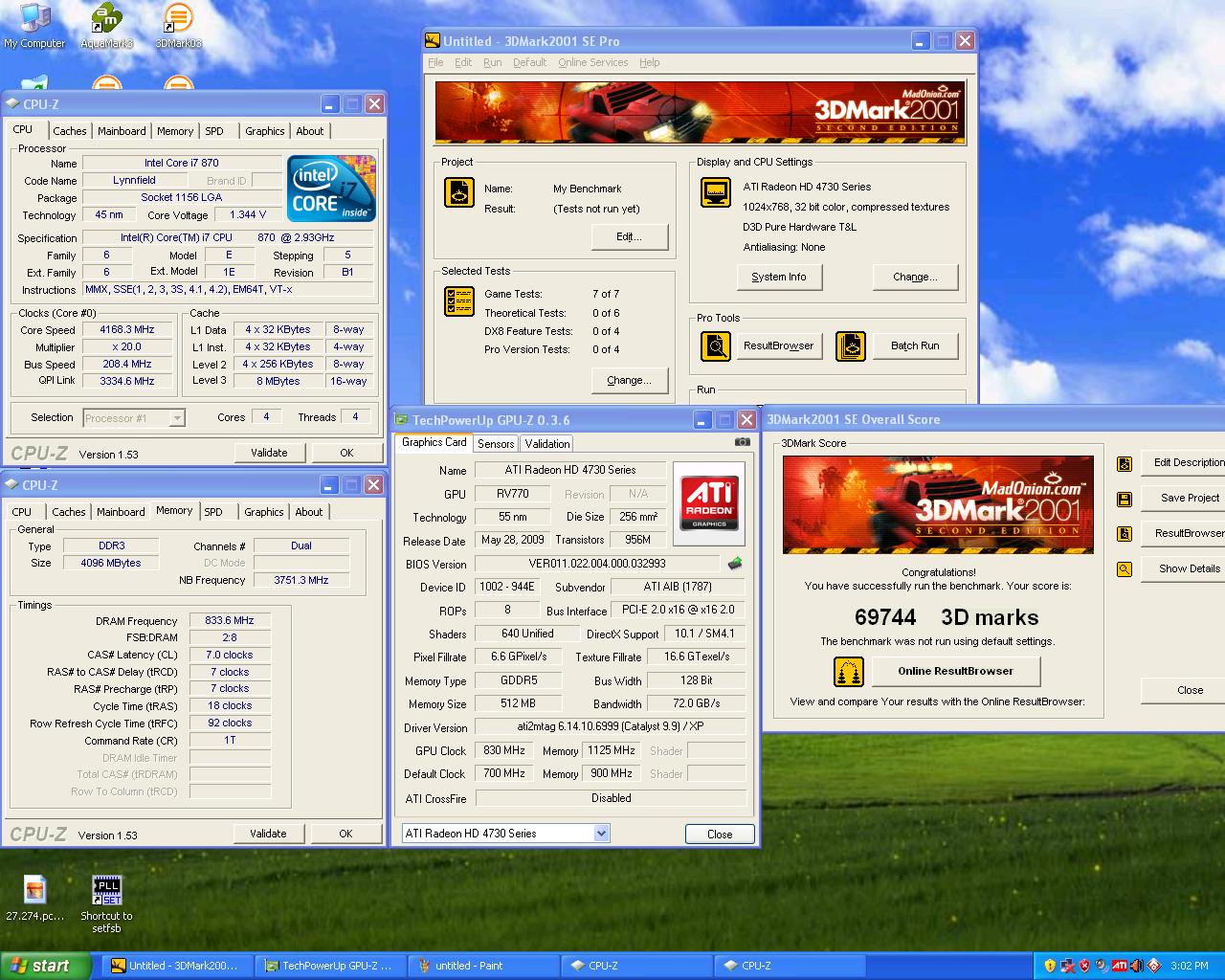1225x980 pixels.
Task: Click the Batch Run icon in Pro Tools
Action: (x=851, y=345)
